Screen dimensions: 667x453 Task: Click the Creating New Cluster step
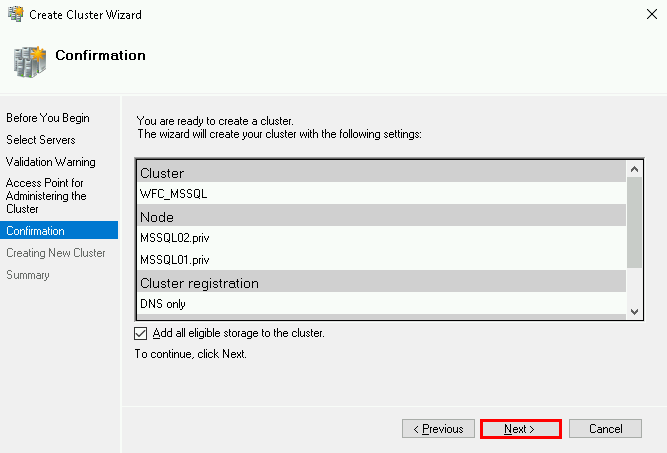pos(55,253)
